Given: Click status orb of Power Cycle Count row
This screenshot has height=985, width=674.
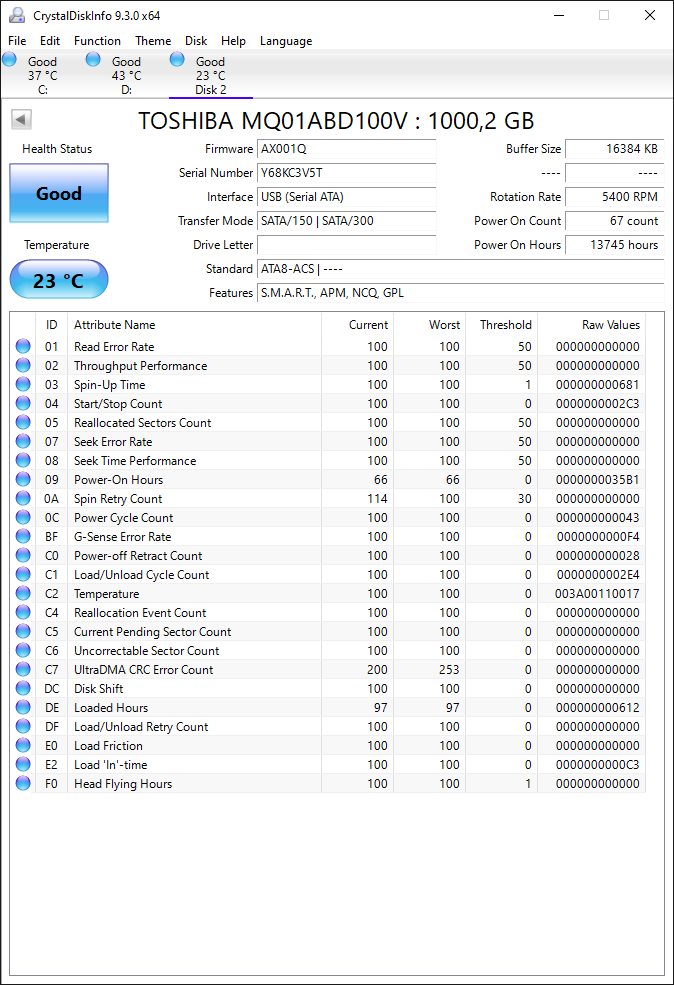Looking at the screenshot, I should click(x=23, y=517).
